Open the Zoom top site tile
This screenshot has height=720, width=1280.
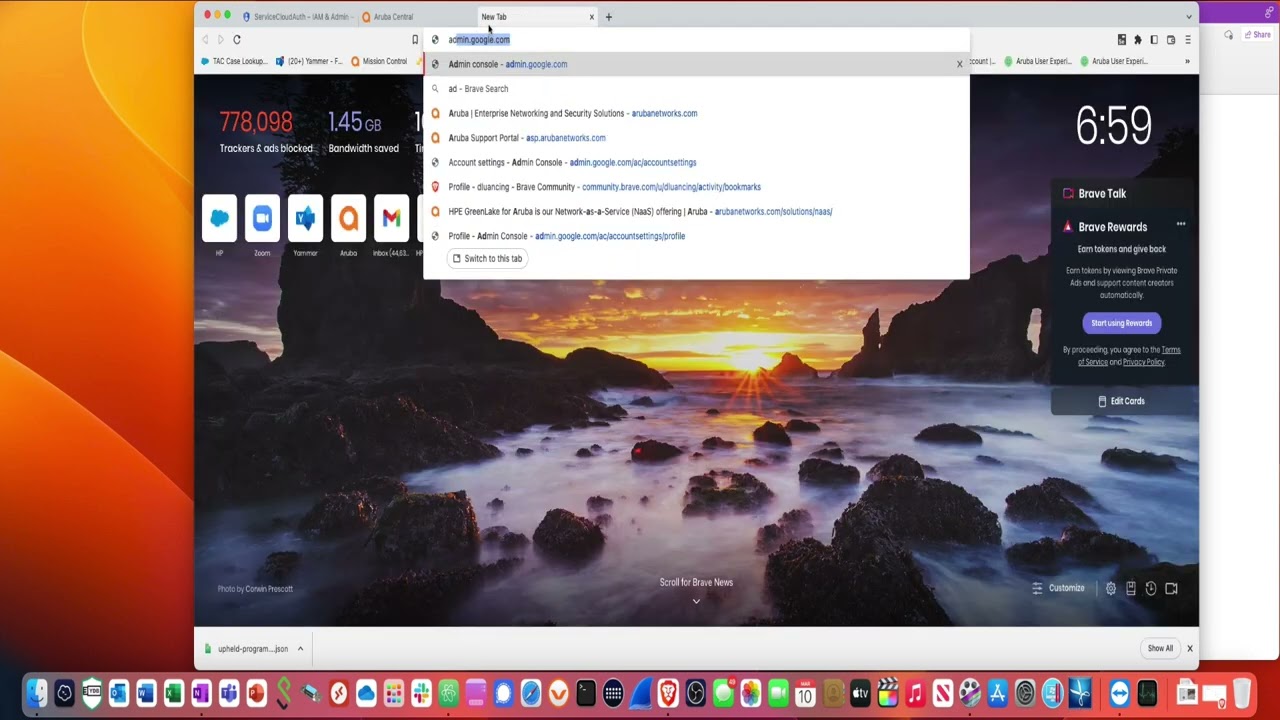click(262, 218)
